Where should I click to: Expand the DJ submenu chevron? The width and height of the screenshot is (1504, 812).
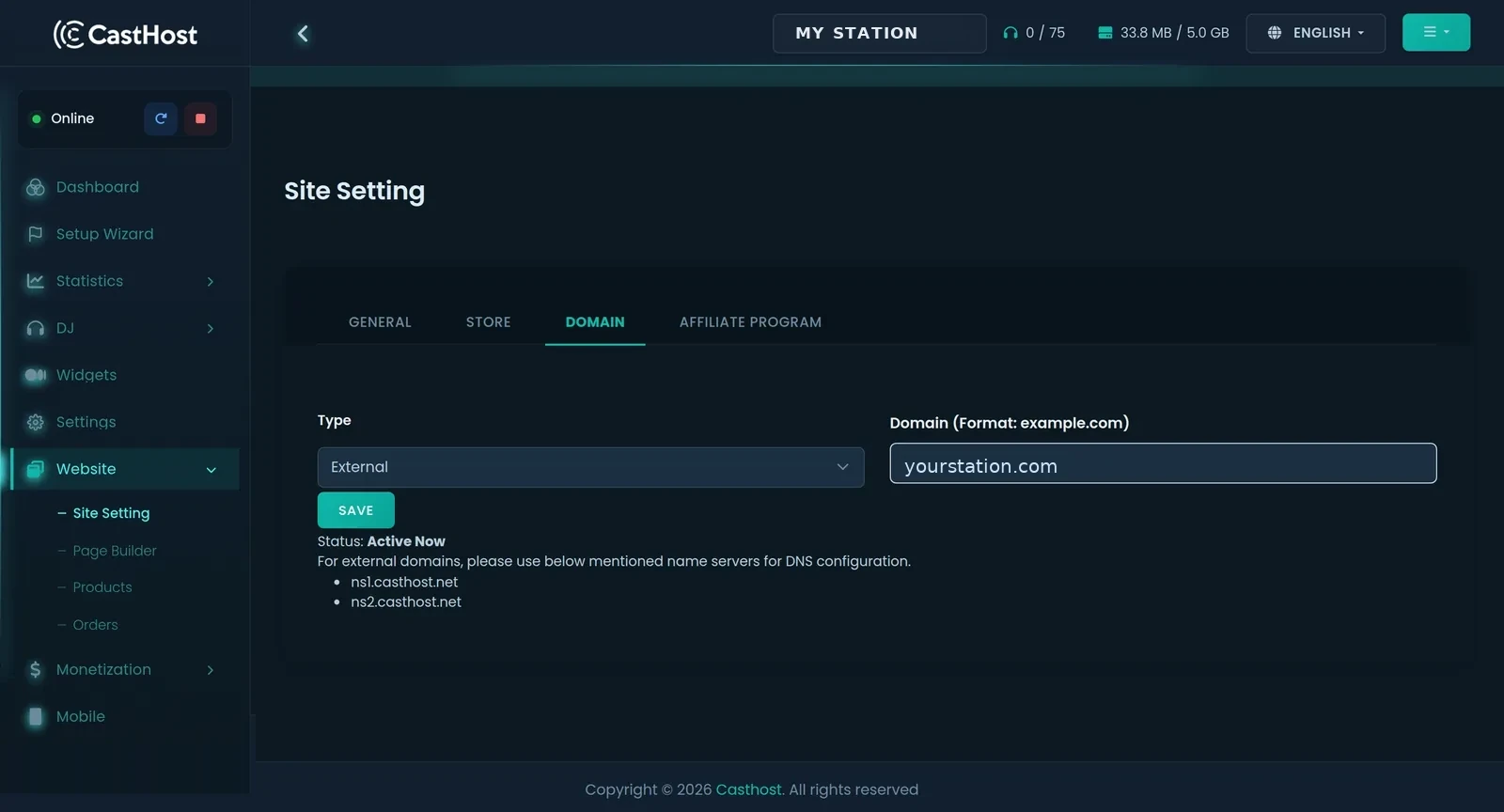(211, 328)
